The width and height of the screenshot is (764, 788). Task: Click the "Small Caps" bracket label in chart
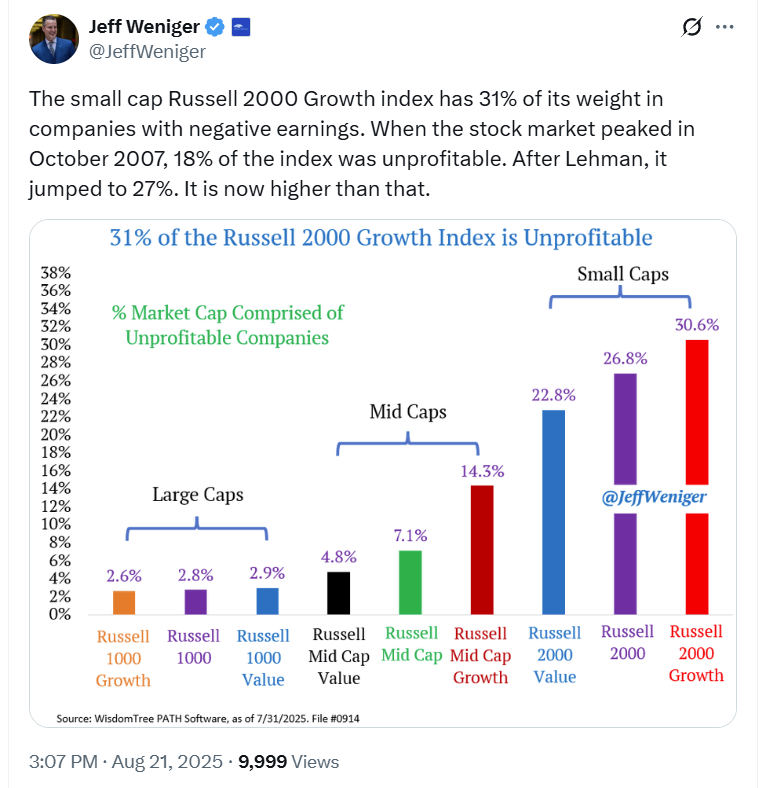click(x=622, y=274)
